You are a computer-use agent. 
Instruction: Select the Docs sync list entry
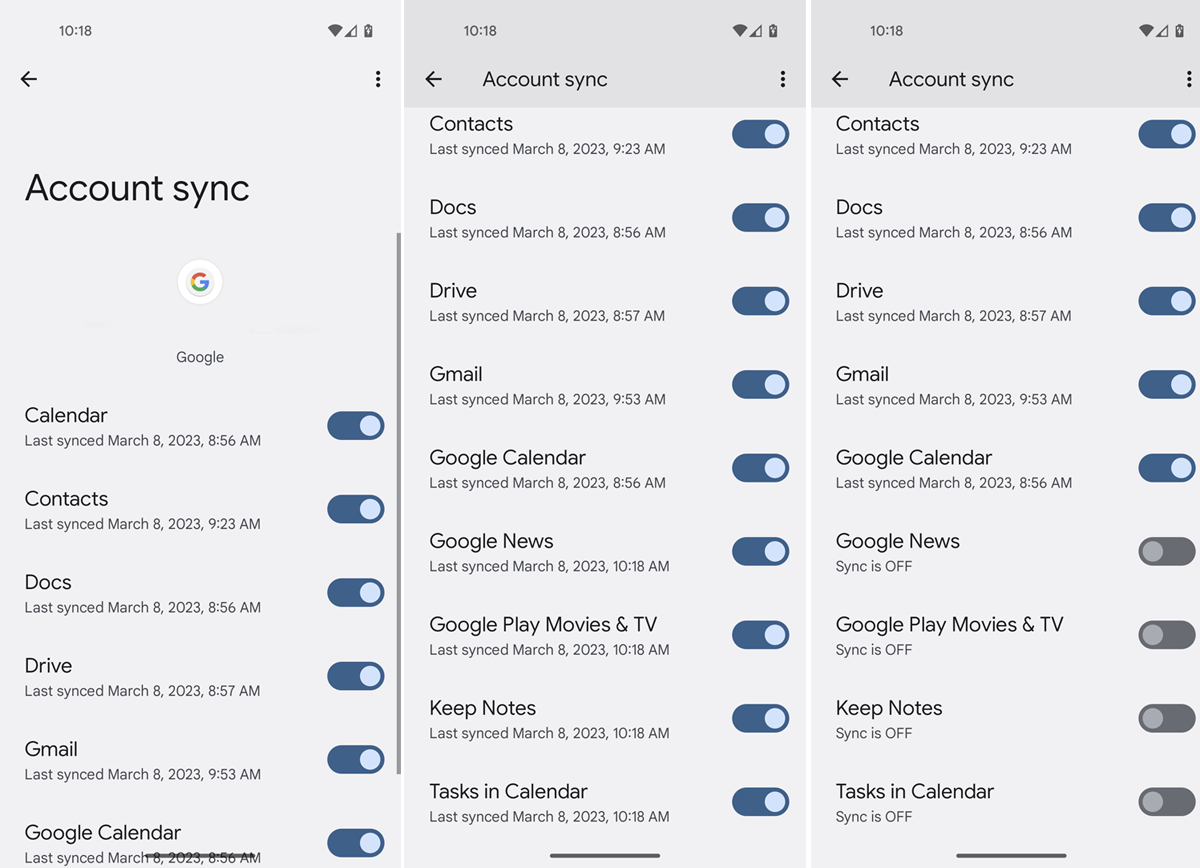point(150,592)
